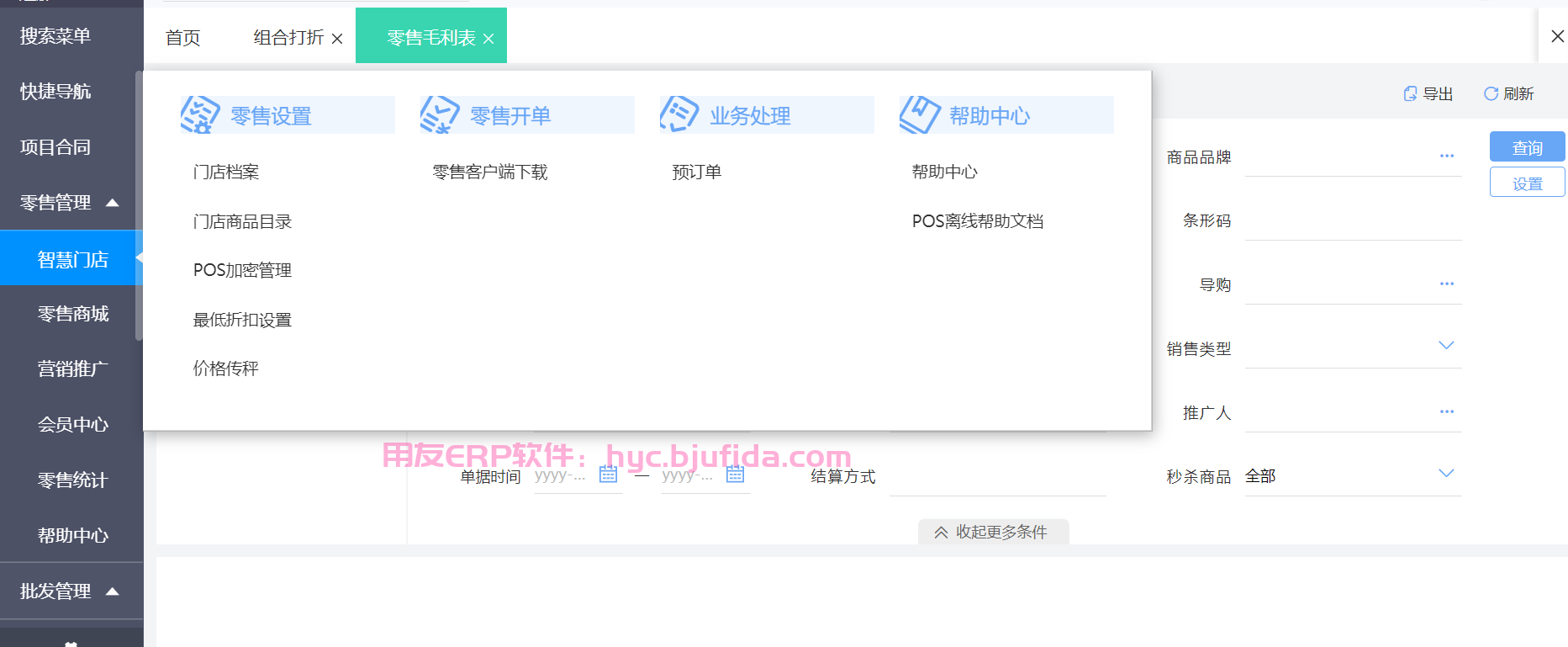Open 导购 lookup ellipsis
The height and width of the screenshot is (647, 1568).
pyautogui.click(x=1446, y=284)
